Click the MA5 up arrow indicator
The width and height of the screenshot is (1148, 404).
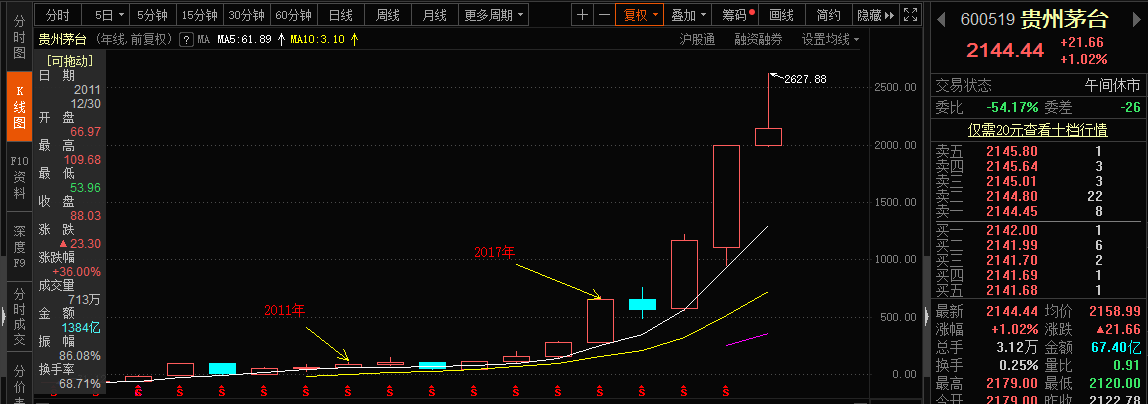click(280, 40)
